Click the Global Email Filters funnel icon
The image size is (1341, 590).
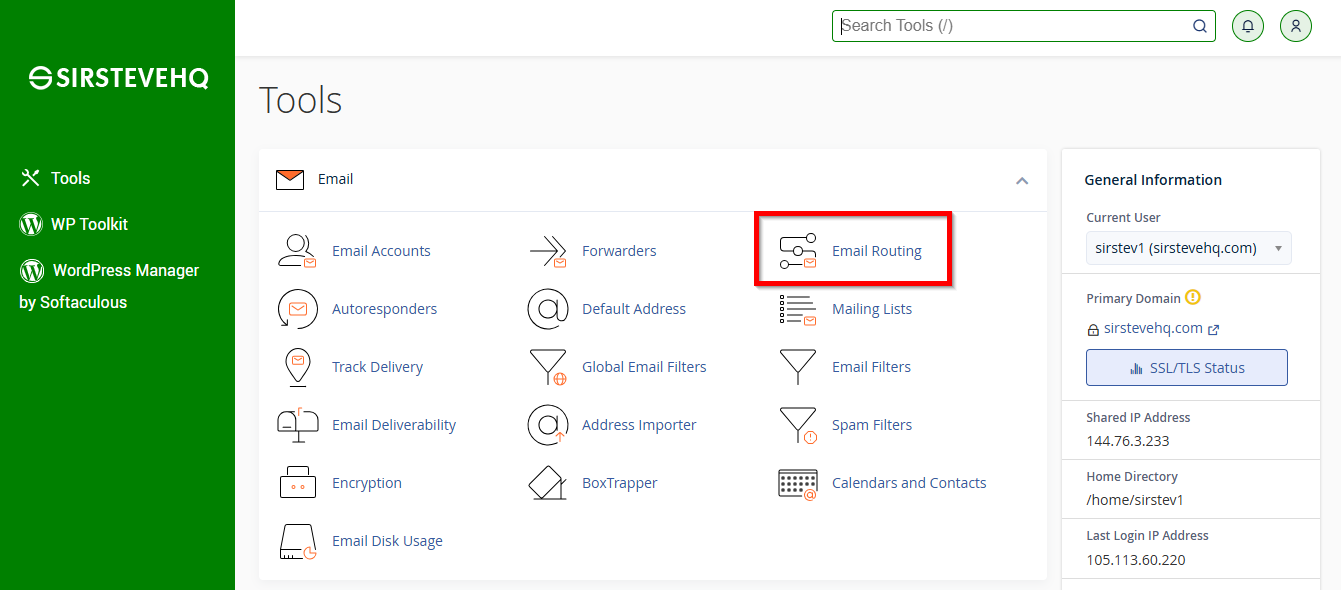pyautogui.click(x=548, y=367)
